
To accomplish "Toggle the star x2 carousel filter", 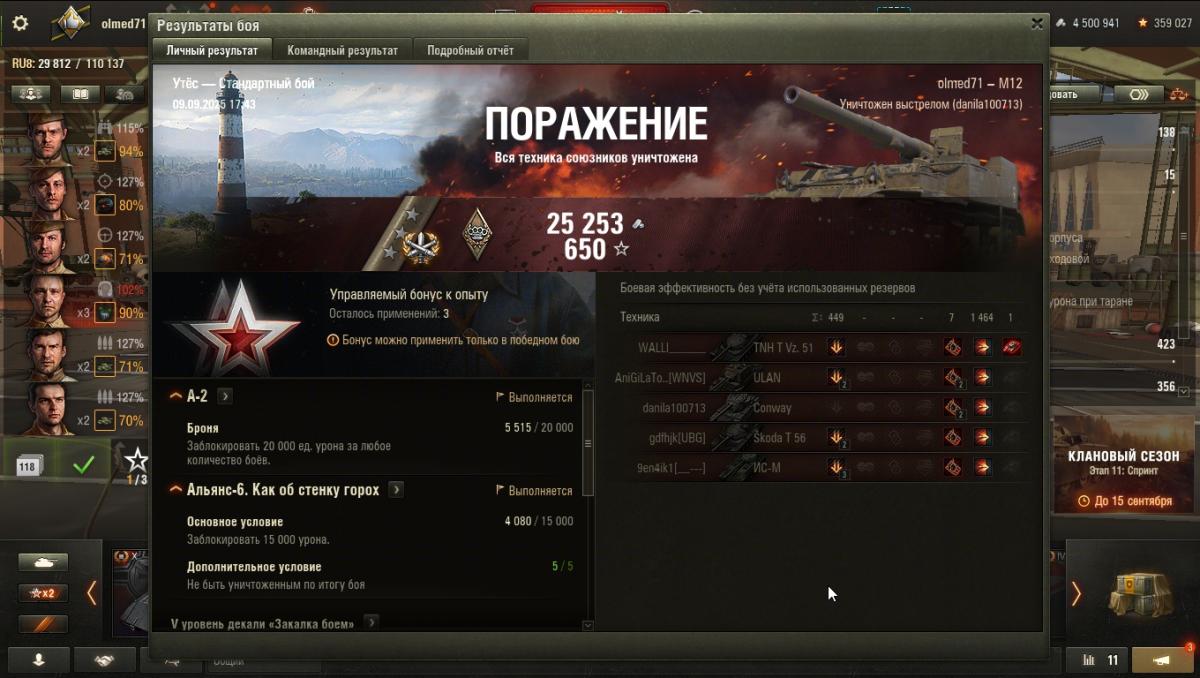I will [43, 593].
